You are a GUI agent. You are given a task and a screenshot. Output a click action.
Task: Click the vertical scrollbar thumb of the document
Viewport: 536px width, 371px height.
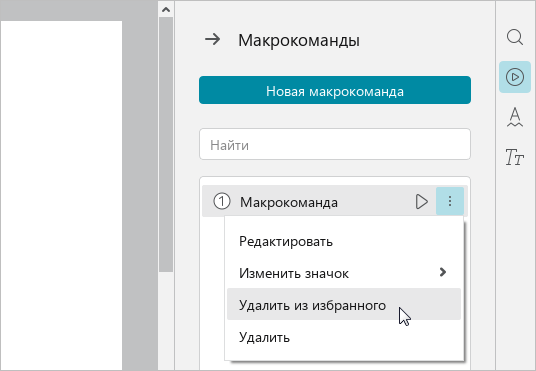[166, 145]
